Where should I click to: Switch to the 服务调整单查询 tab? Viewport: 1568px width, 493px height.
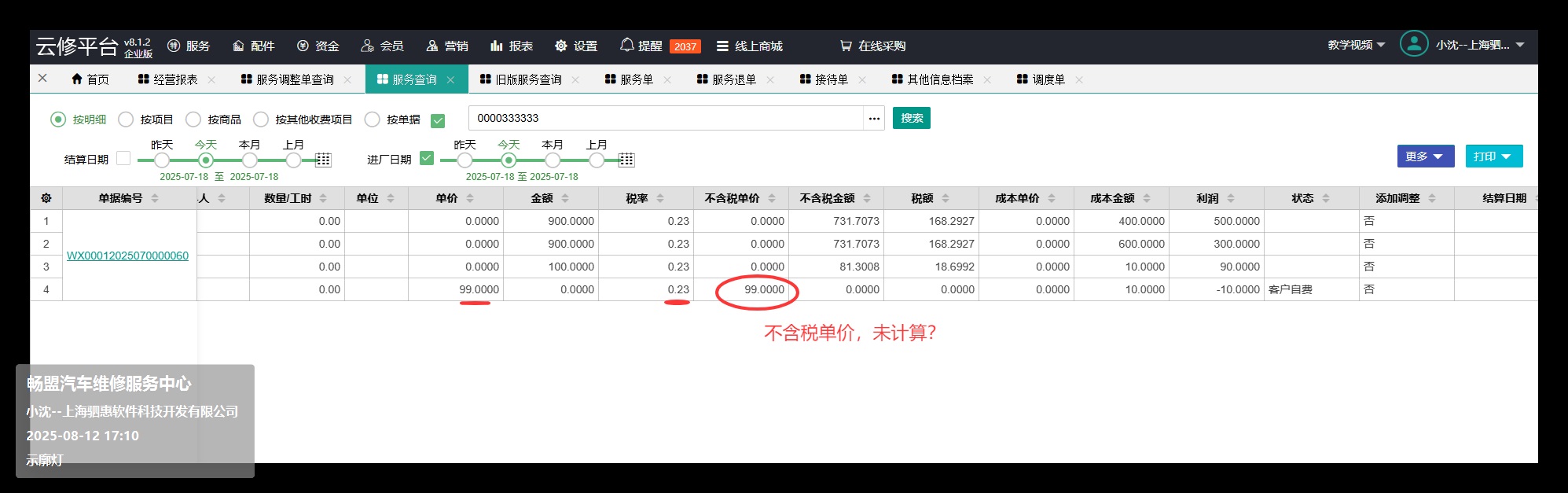(x=294, y=79)
